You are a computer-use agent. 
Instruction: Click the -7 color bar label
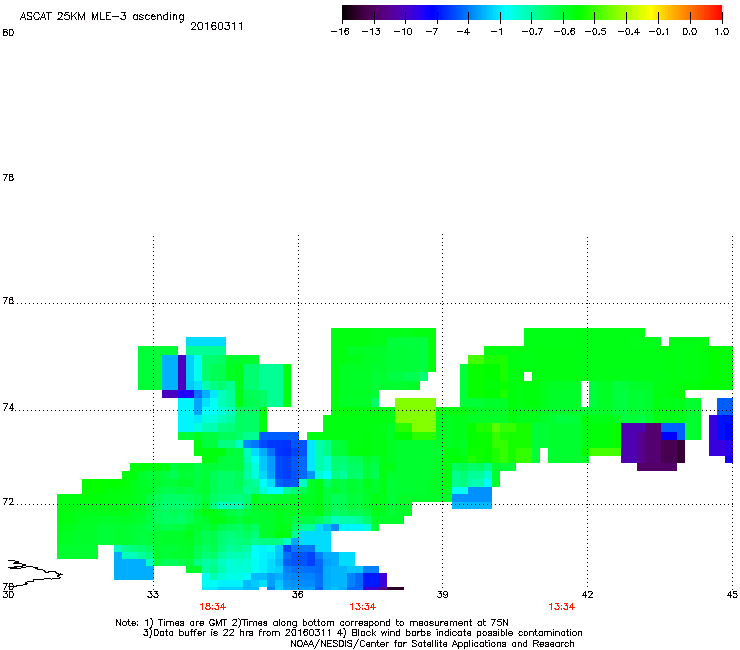tap(432, 32)
